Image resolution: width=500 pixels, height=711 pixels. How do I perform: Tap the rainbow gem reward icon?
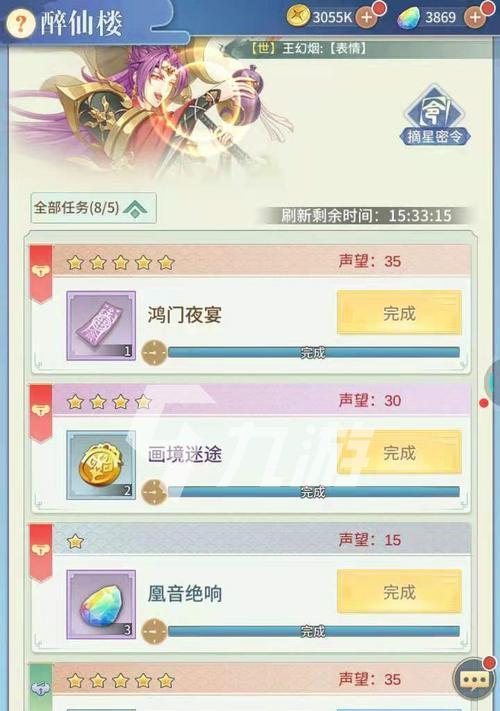[101, 604]
